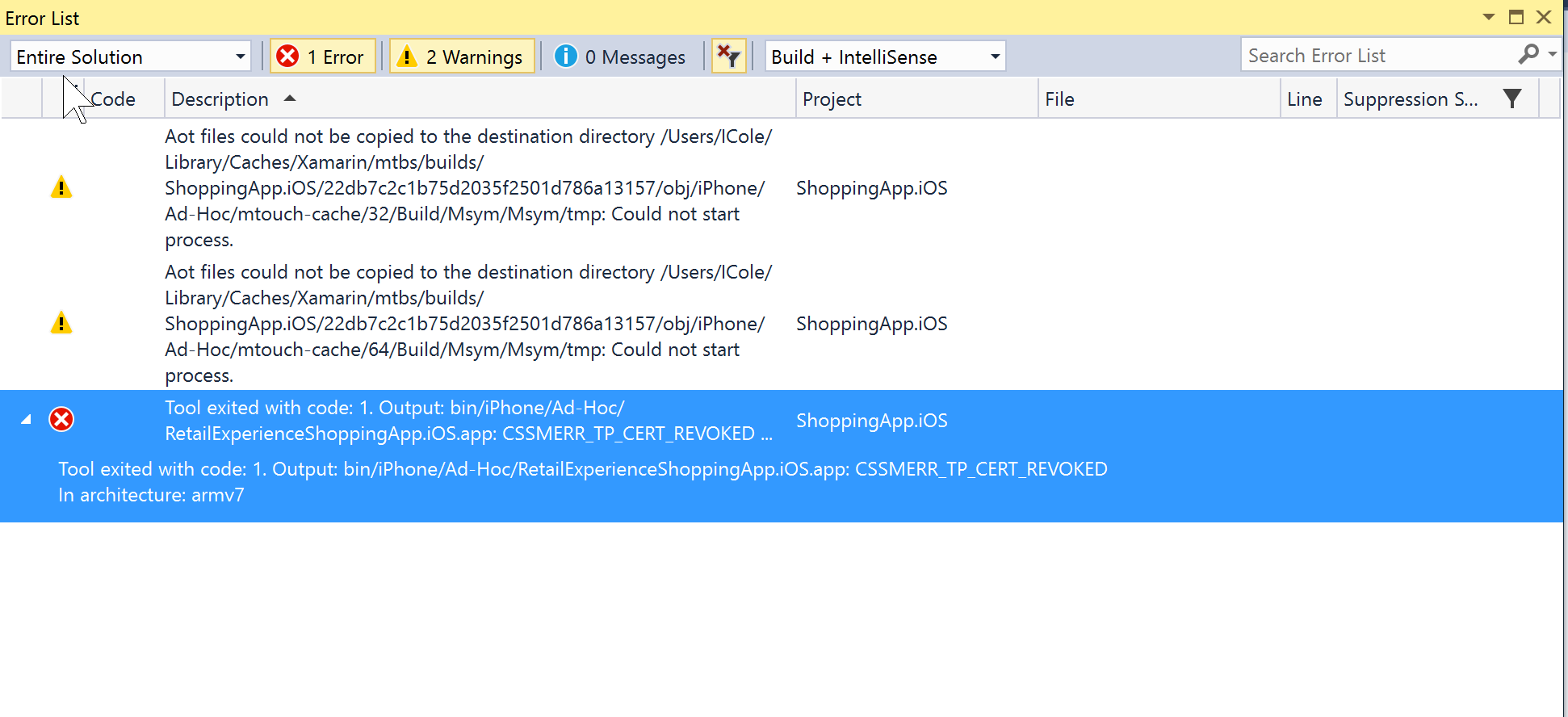
Task: Select the mtouch-cache/32 warning description
Action: pos(468,188)
